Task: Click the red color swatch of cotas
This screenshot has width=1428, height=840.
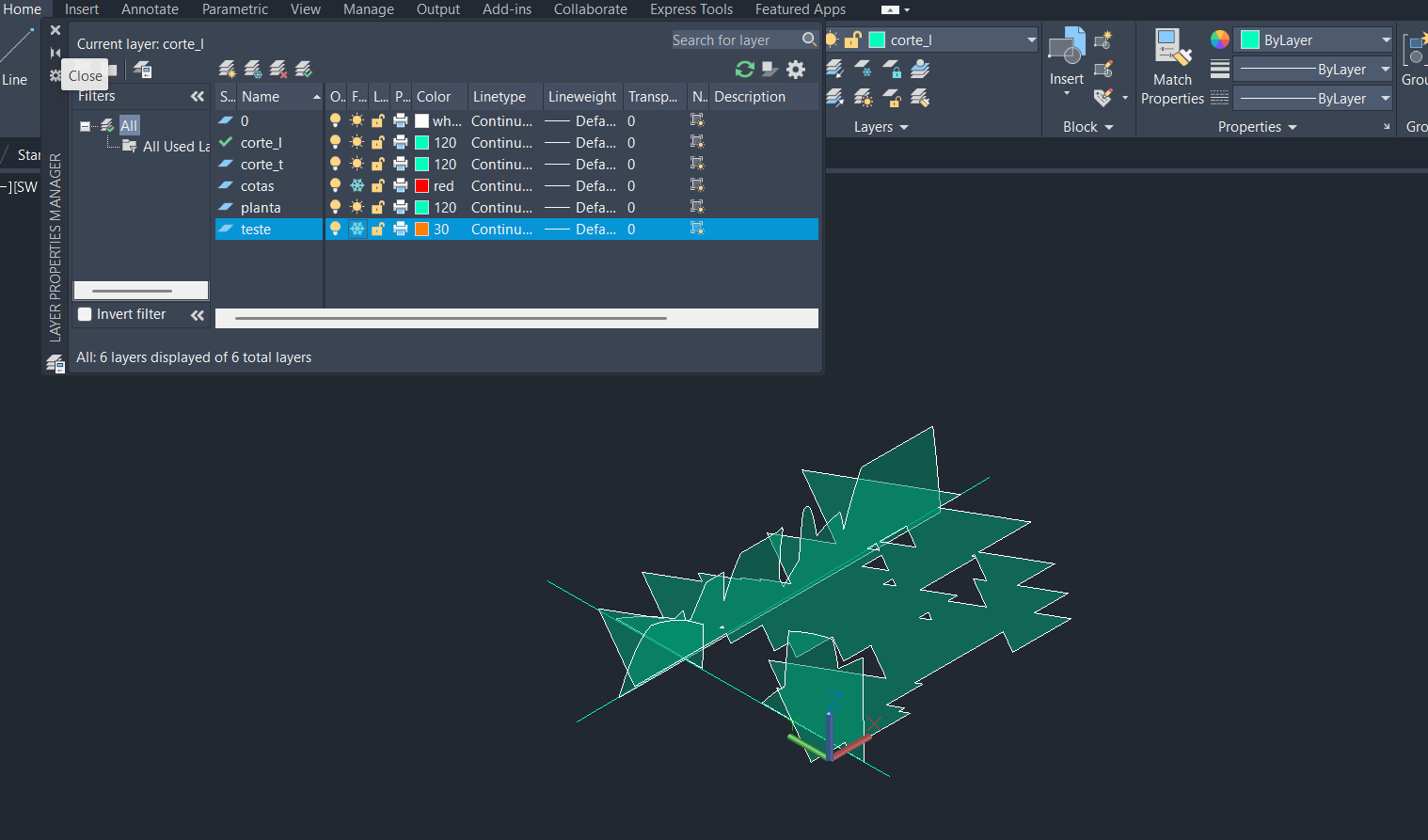Action: pos(422,185)
